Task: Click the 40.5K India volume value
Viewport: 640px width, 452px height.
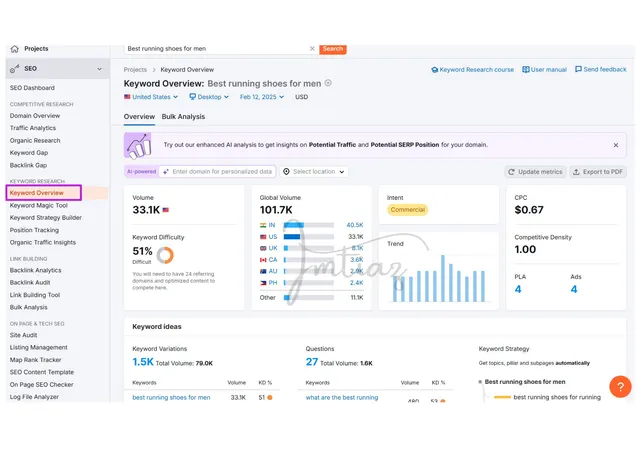Action: 355,225
